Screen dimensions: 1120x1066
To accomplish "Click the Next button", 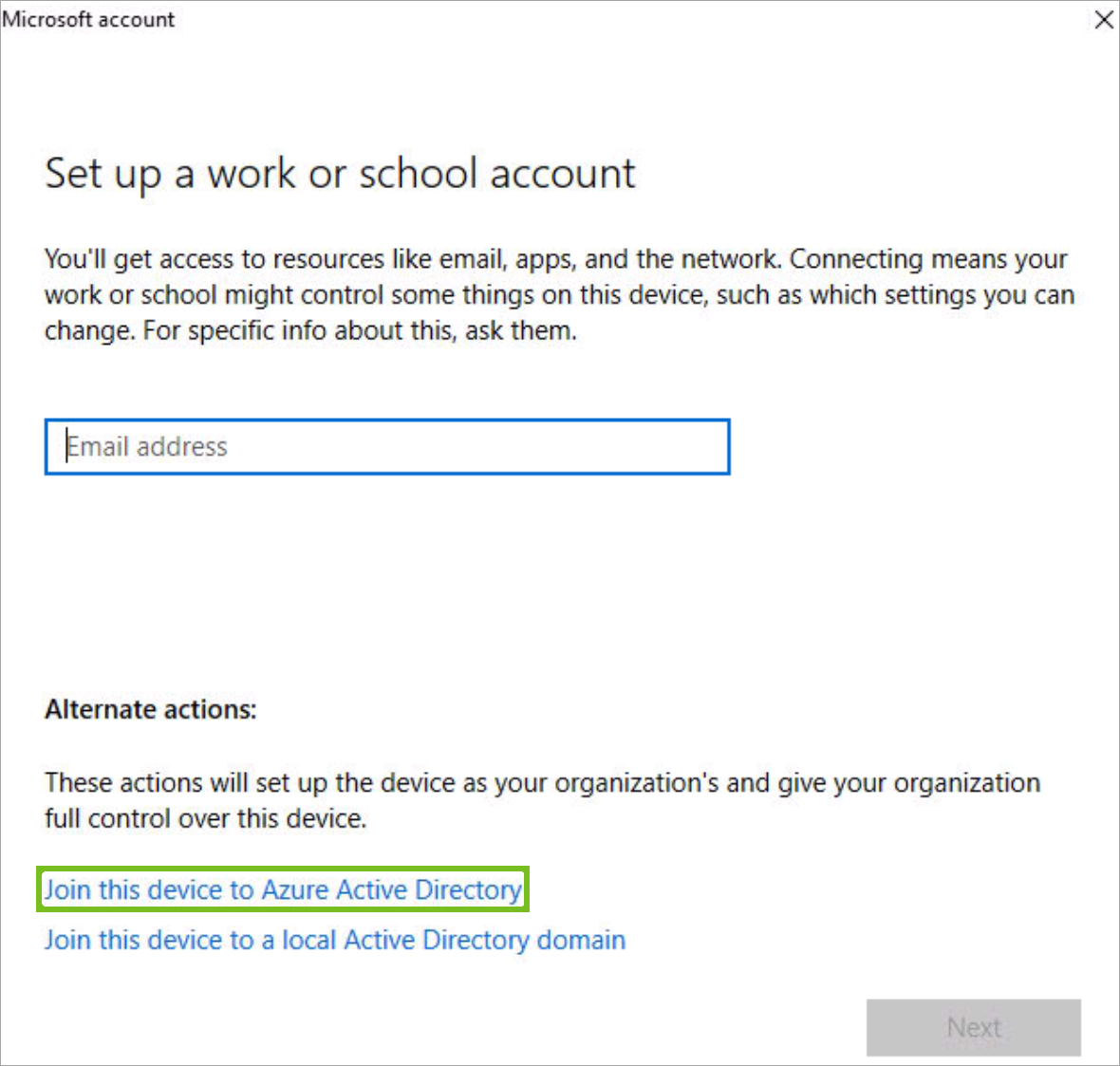I will click(x=974, y=1027).
